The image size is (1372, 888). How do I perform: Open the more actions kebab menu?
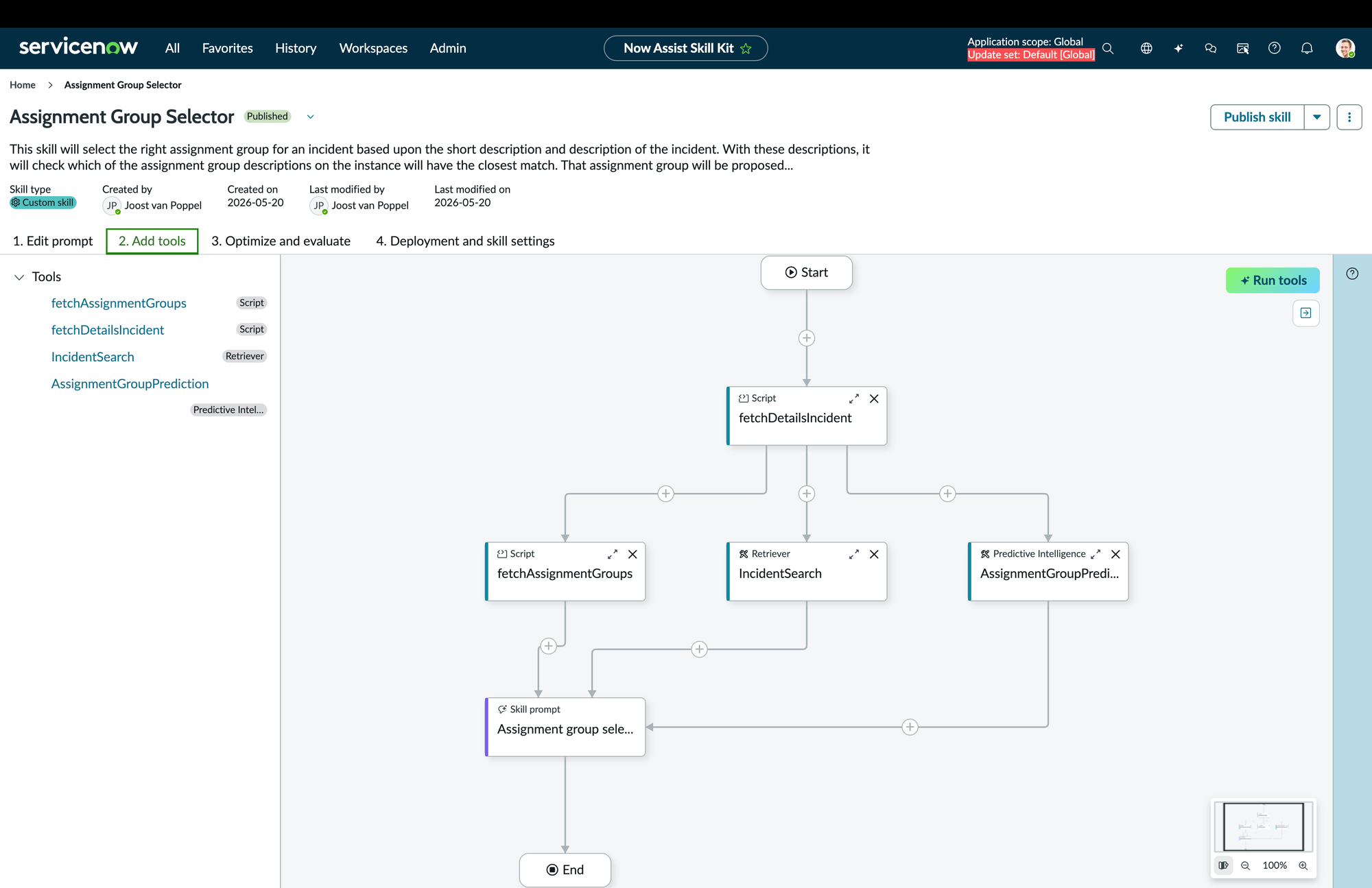click(1349, 117)
